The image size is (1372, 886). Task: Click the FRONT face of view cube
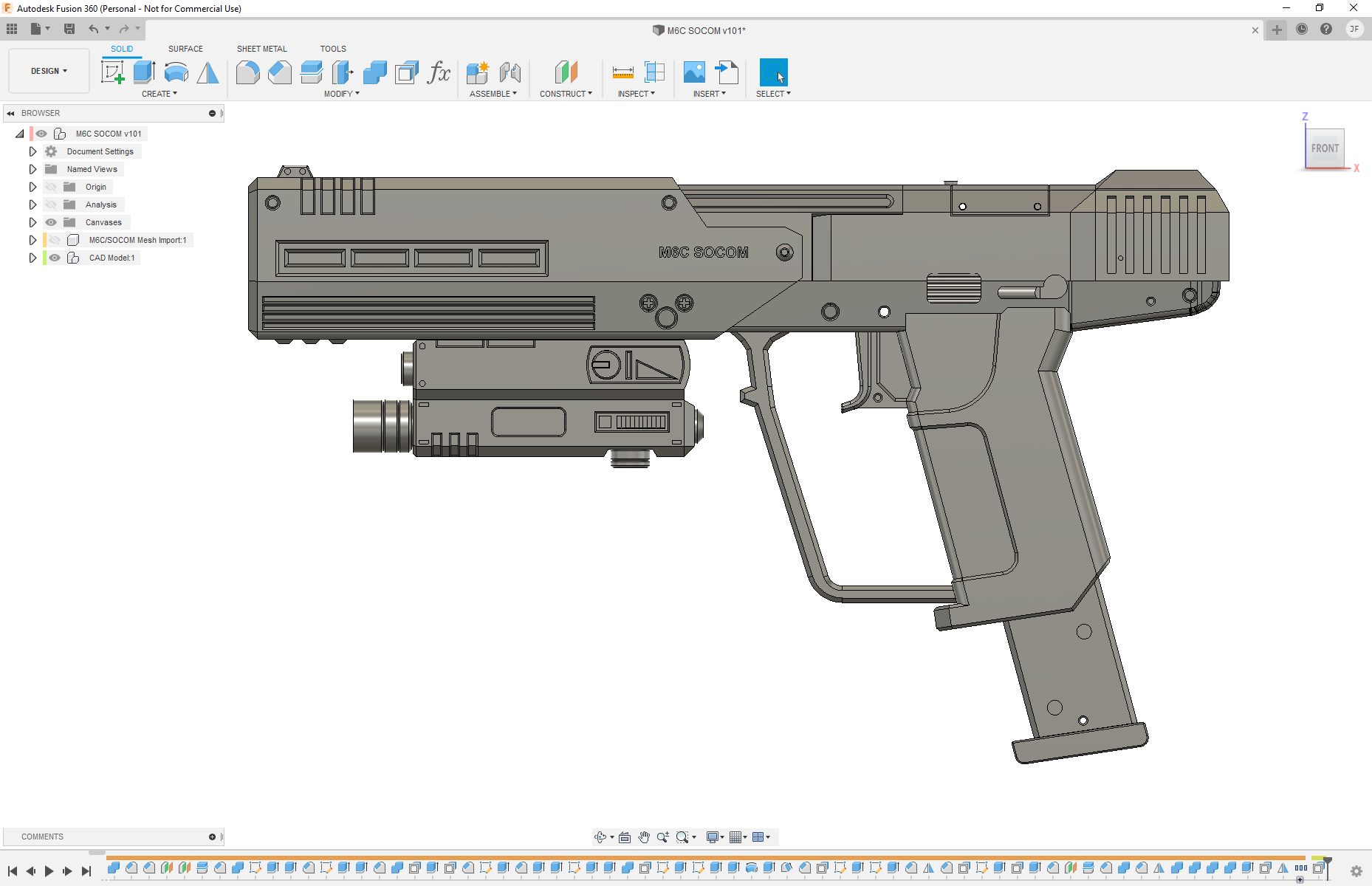coord(1325,148)
